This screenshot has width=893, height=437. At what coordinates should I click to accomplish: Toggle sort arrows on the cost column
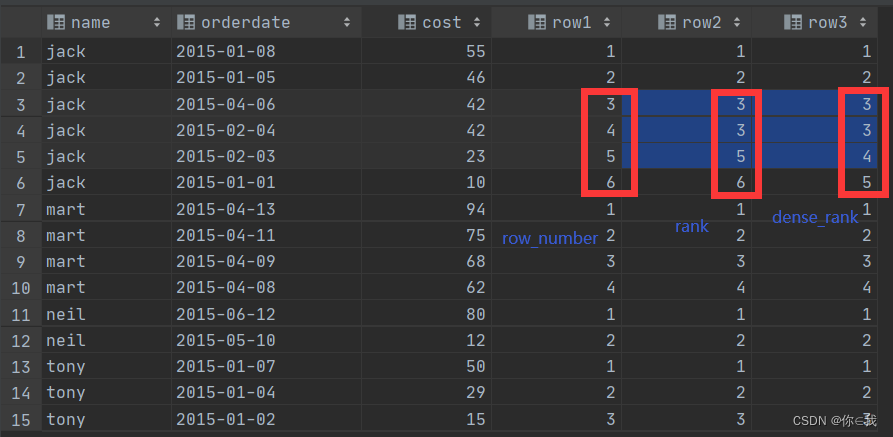(477, 22)
